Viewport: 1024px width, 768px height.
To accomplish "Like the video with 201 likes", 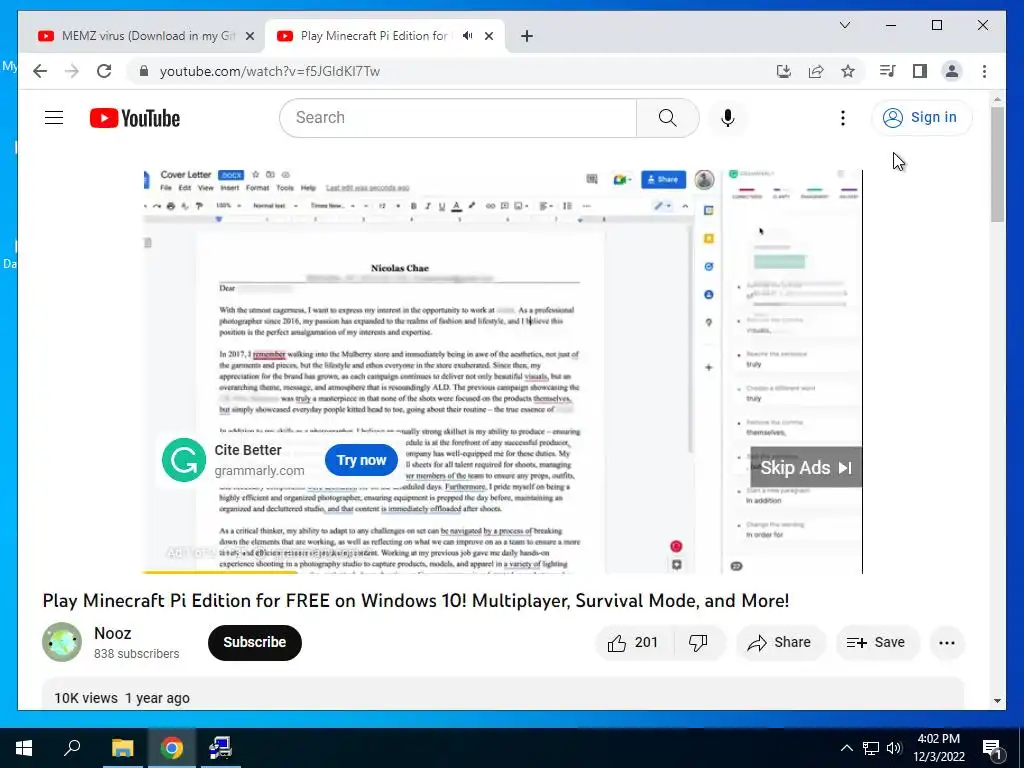I will tap(633, 643).
